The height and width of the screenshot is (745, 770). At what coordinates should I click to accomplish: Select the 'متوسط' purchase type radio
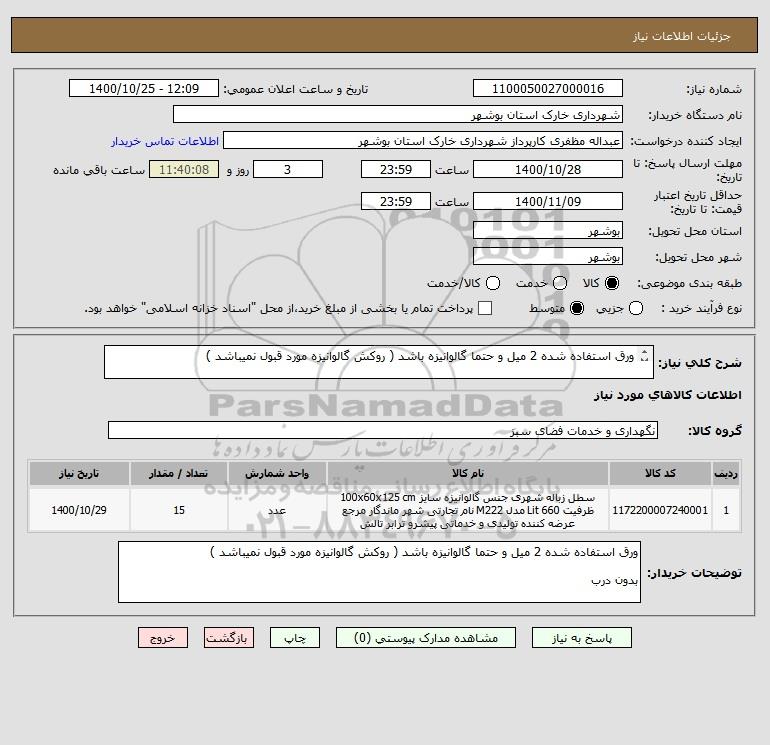point(577,308)
